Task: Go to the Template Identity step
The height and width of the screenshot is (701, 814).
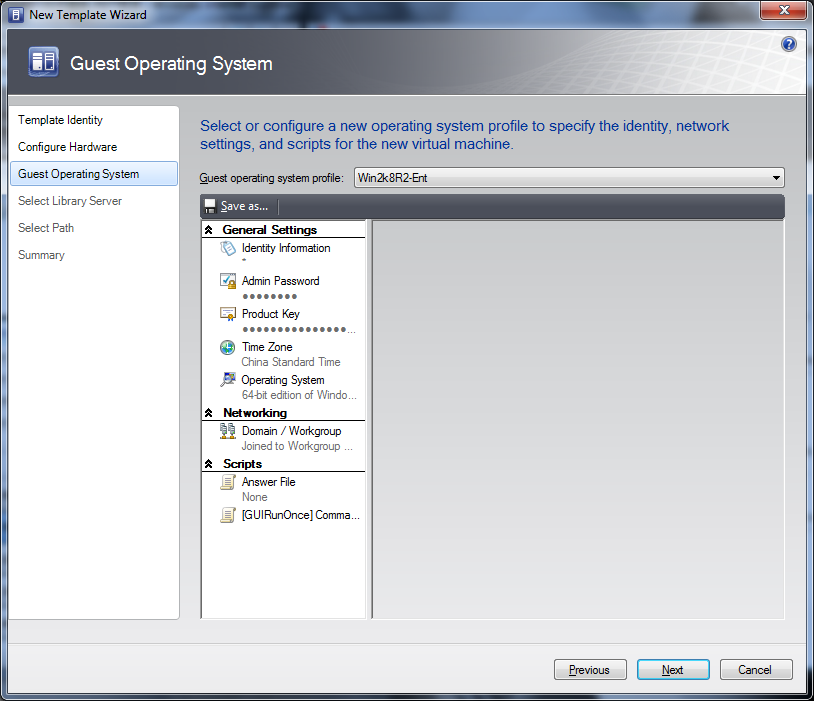Action: click(x=60, y=120)
